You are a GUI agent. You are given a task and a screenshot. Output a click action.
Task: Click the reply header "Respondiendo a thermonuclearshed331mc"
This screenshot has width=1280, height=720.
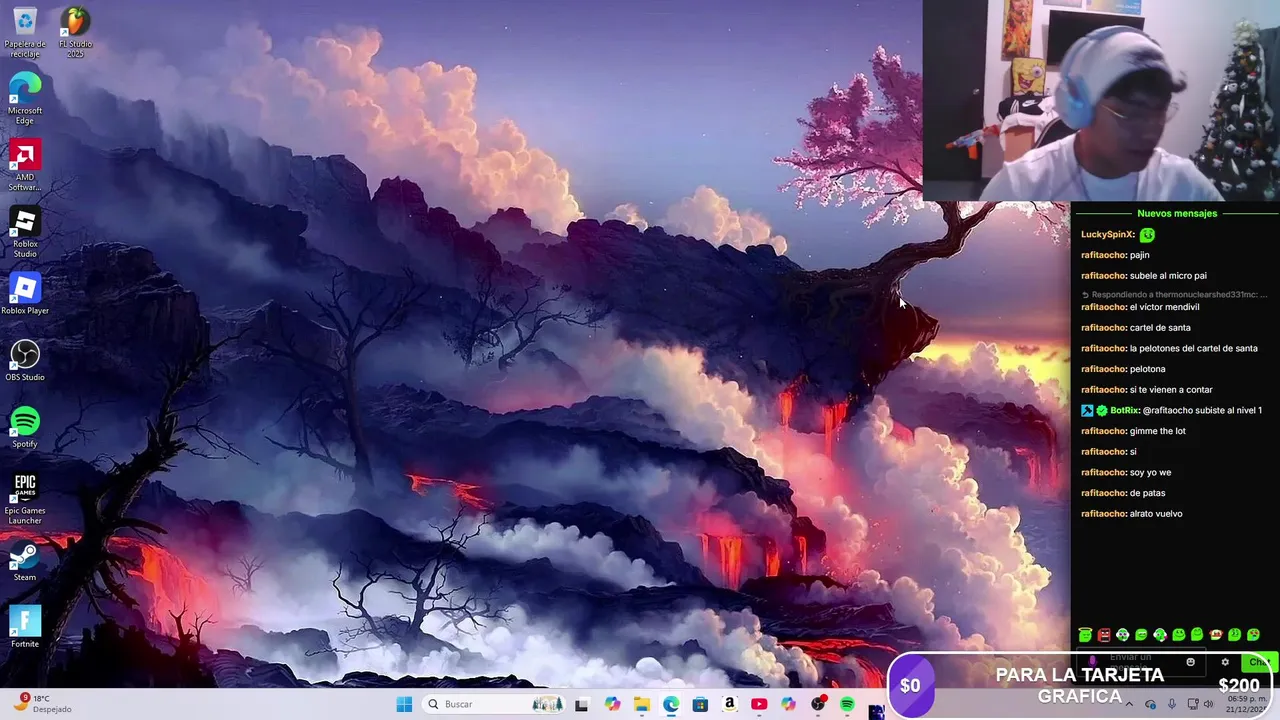[1174, 295]
